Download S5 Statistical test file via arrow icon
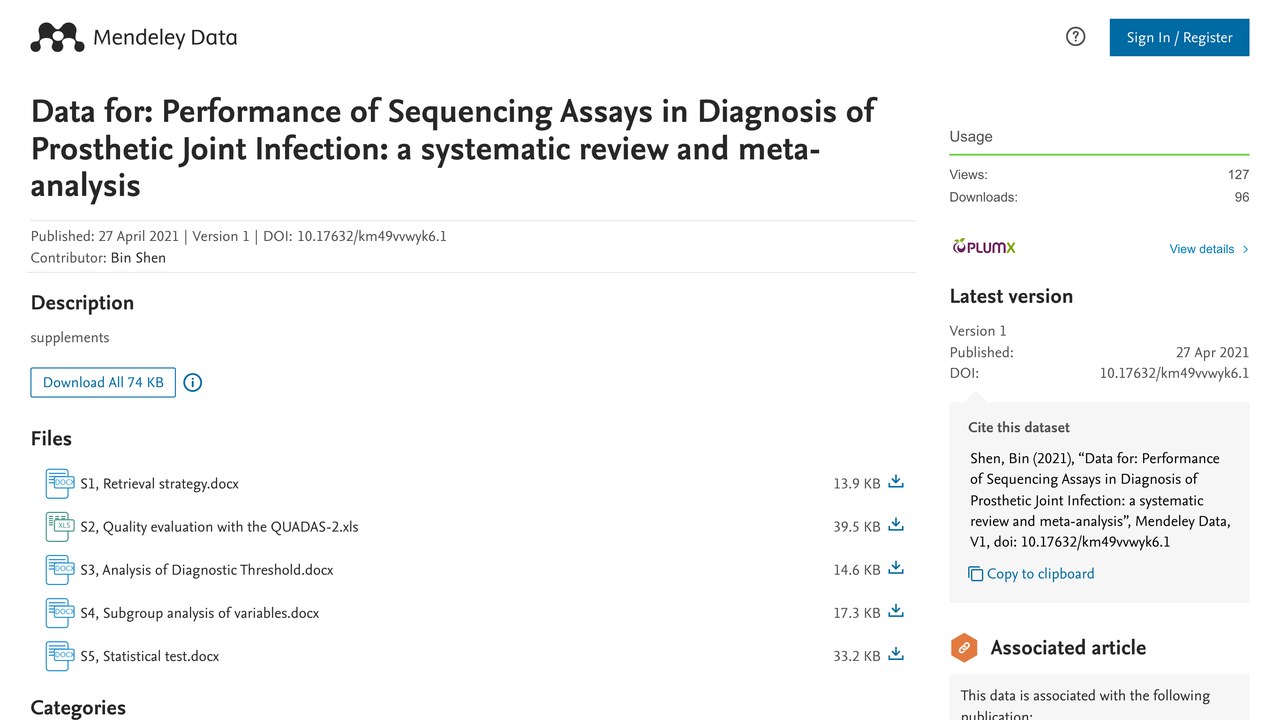Screen dimensions: 1280x720 (x=896, y=654)
